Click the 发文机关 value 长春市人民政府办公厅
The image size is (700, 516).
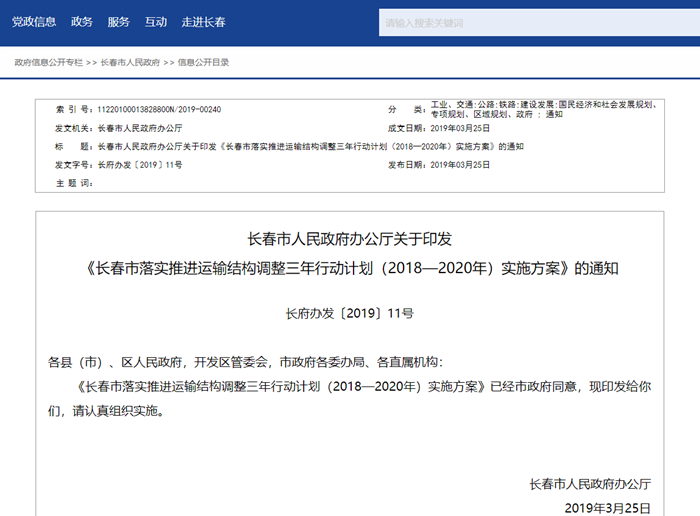click(x=140, y=128)
